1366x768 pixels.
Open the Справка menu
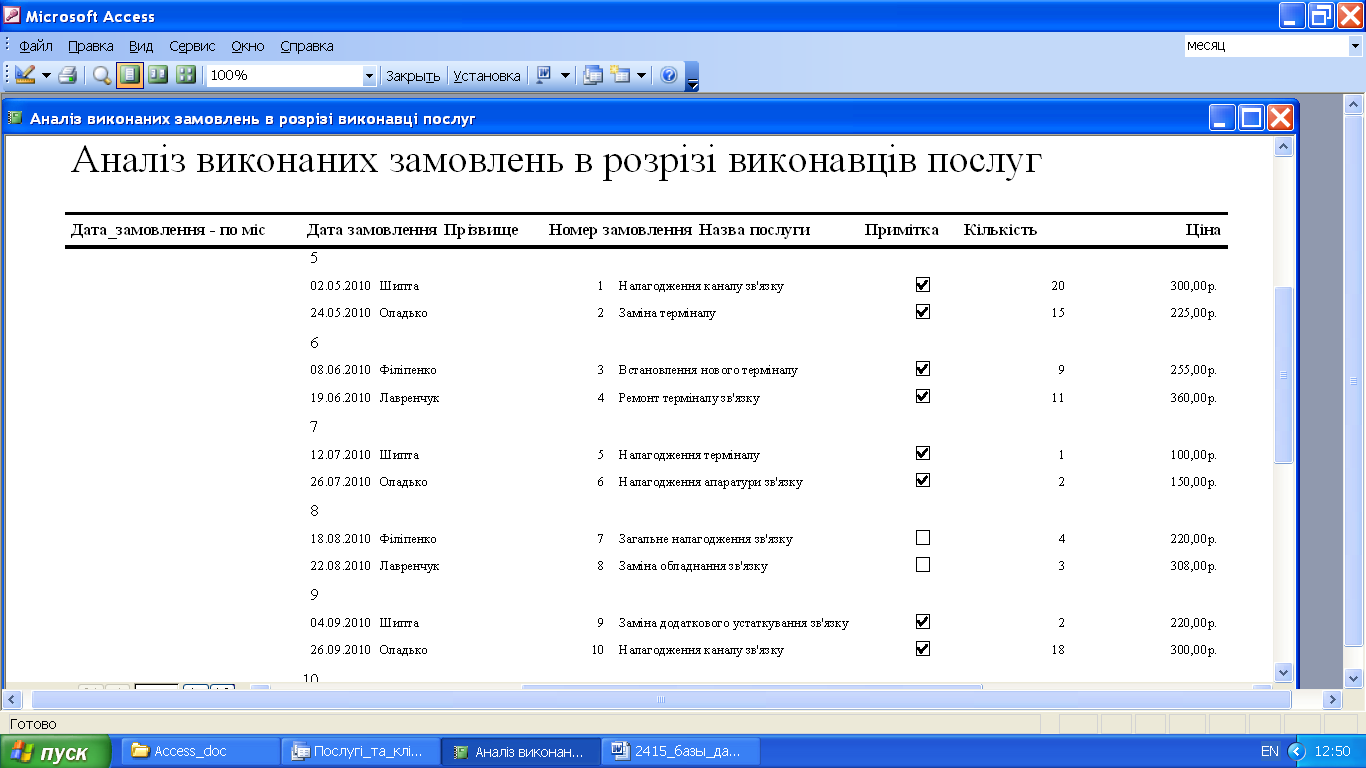pyautogui.click(x=307, y=46)
